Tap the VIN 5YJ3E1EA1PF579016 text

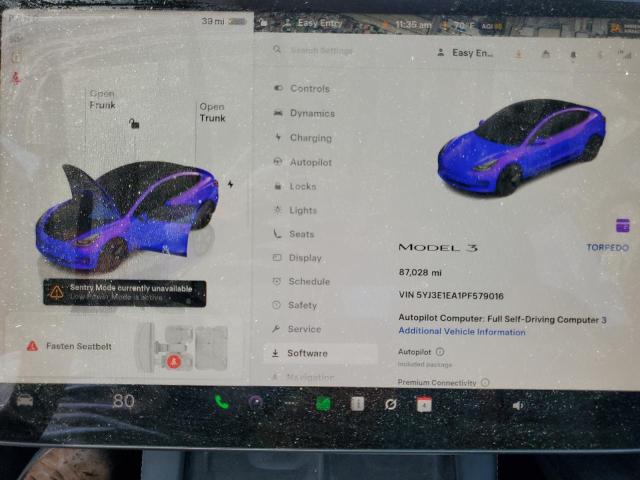tap(451, 296)
